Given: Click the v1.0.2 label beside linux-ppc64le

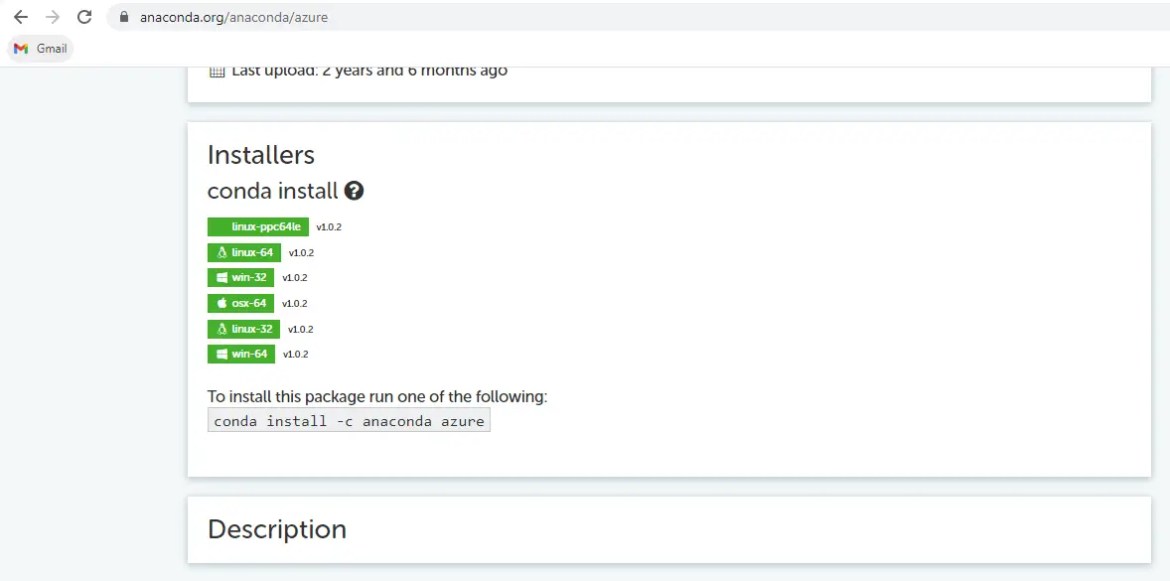Looking at the screenshot, I should click(x=329, y=227).
